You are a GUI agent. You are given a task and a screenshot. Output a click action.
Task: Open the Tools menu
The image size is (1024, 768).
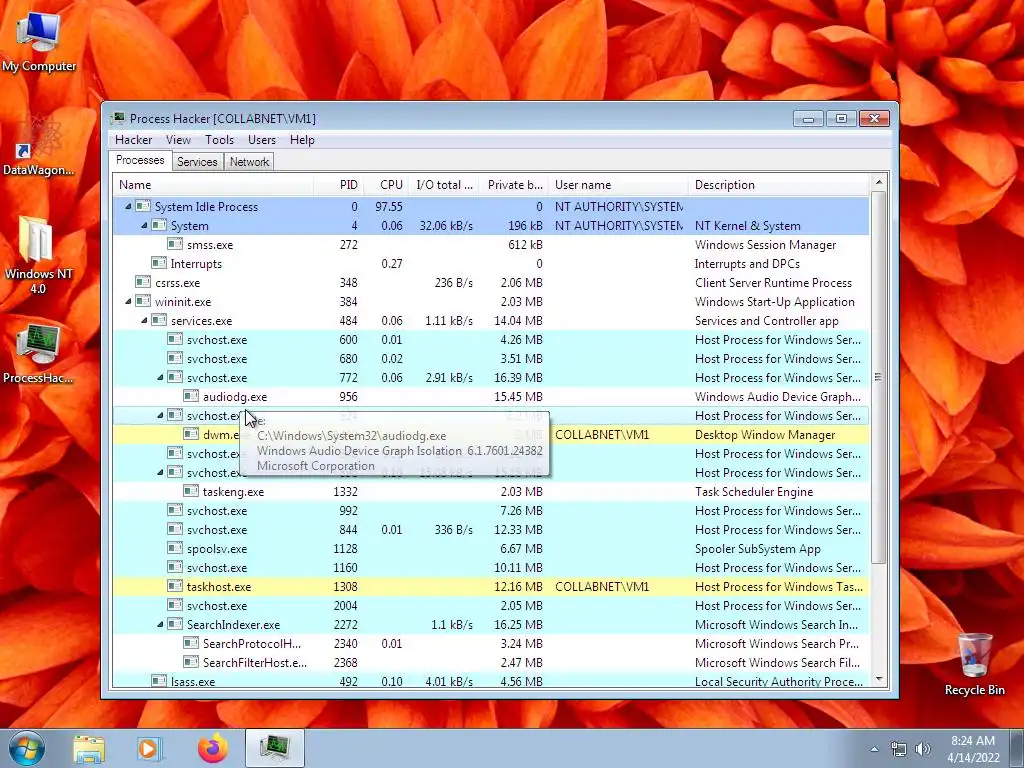click(219, 140)
